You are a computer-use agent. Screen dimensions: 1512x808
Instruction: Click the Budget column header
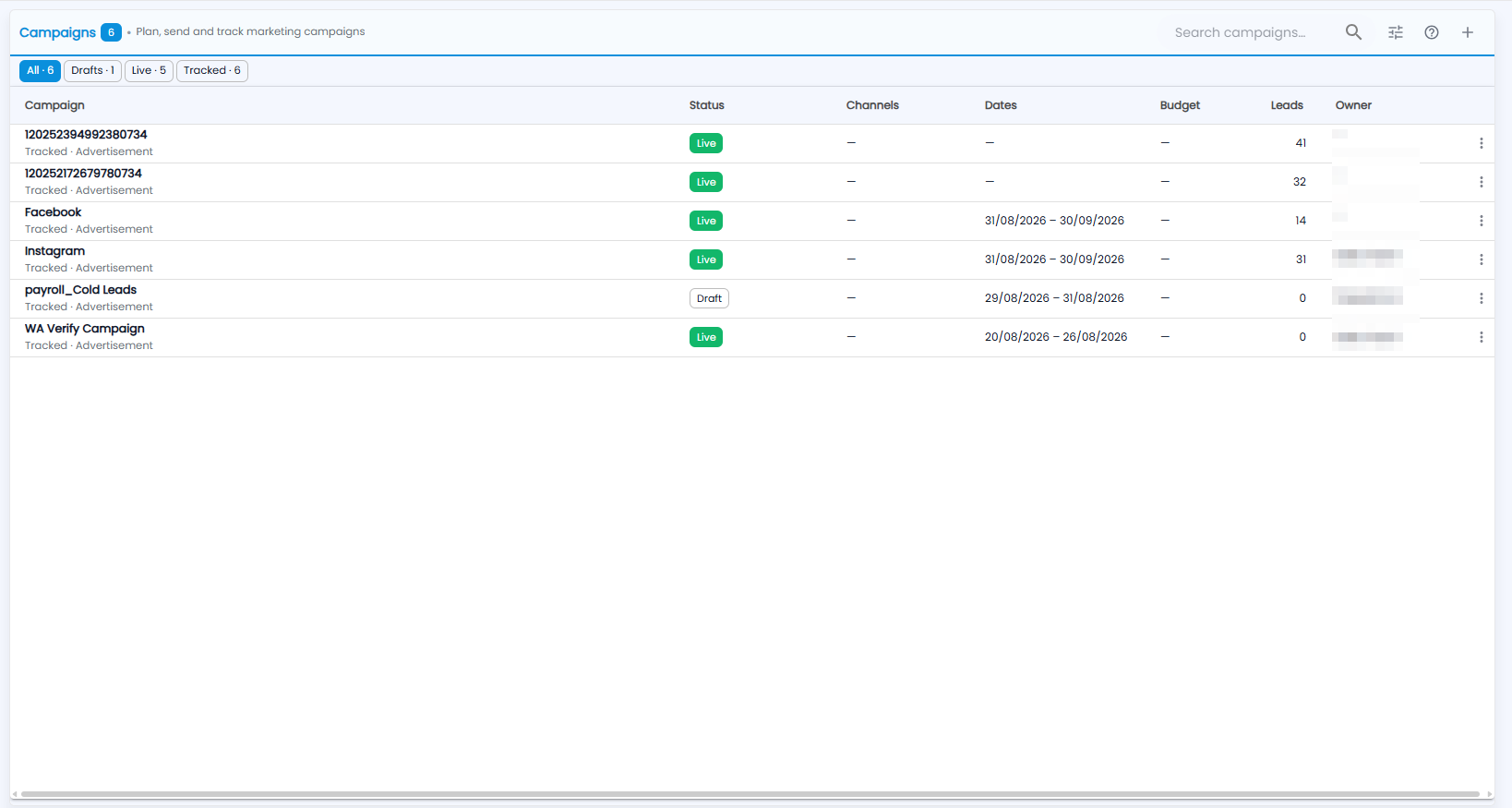(x=1180, y=105)
